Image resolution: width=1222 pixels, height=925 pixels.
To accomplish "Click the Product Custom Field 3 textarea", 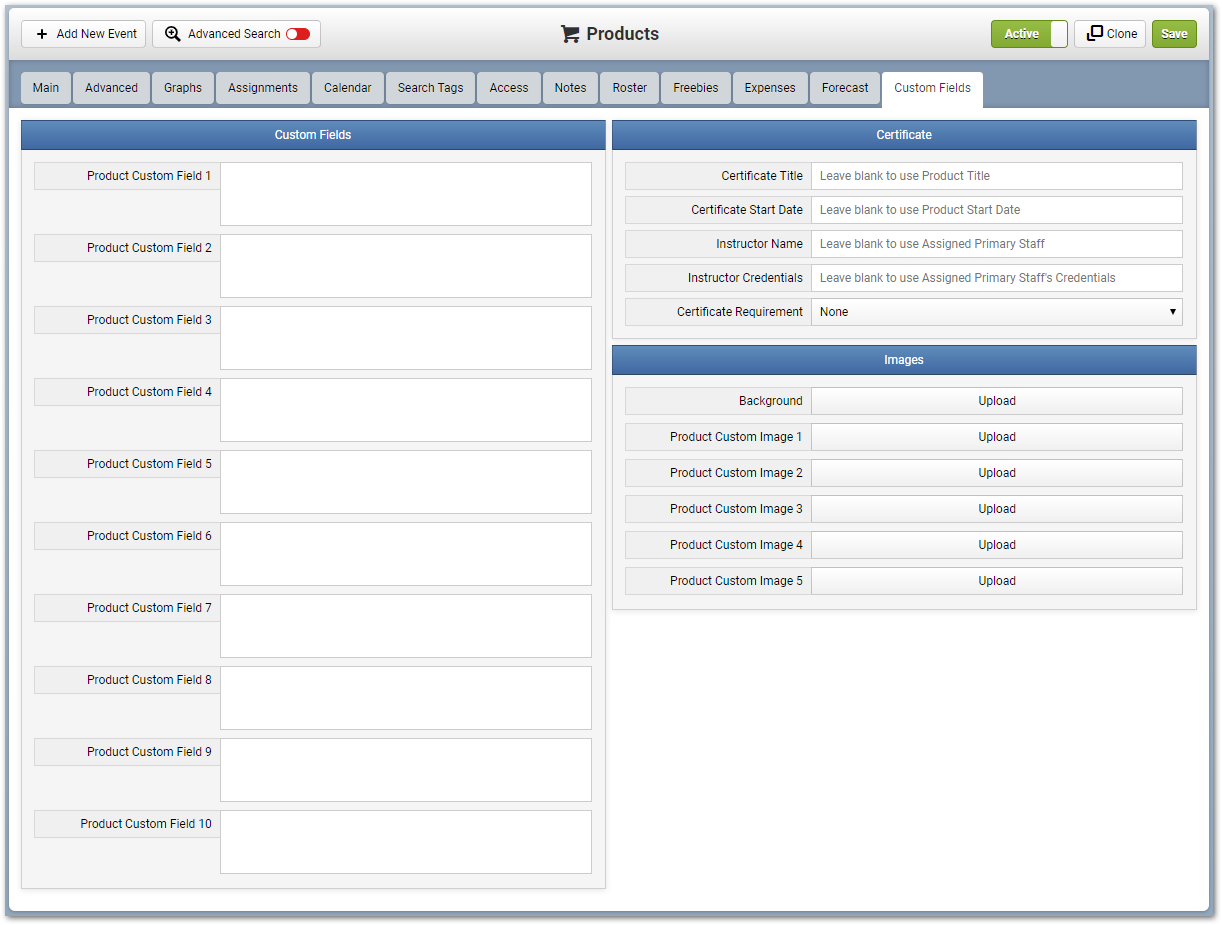I will click(406, 338).
